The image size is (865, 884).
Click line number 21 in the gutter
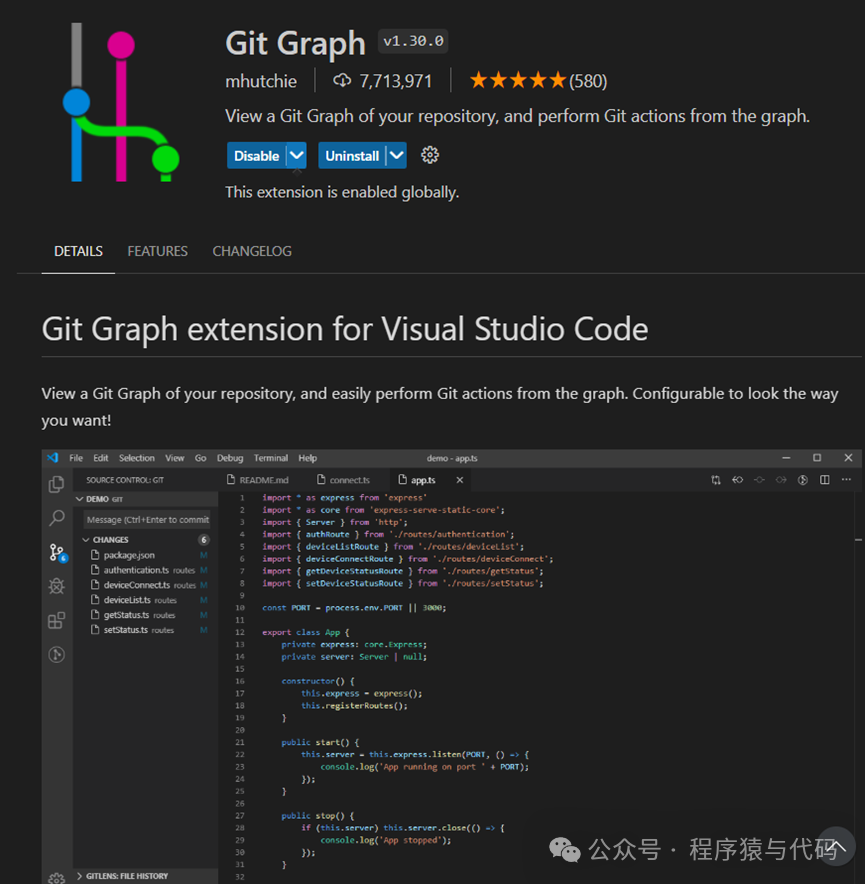240,742
